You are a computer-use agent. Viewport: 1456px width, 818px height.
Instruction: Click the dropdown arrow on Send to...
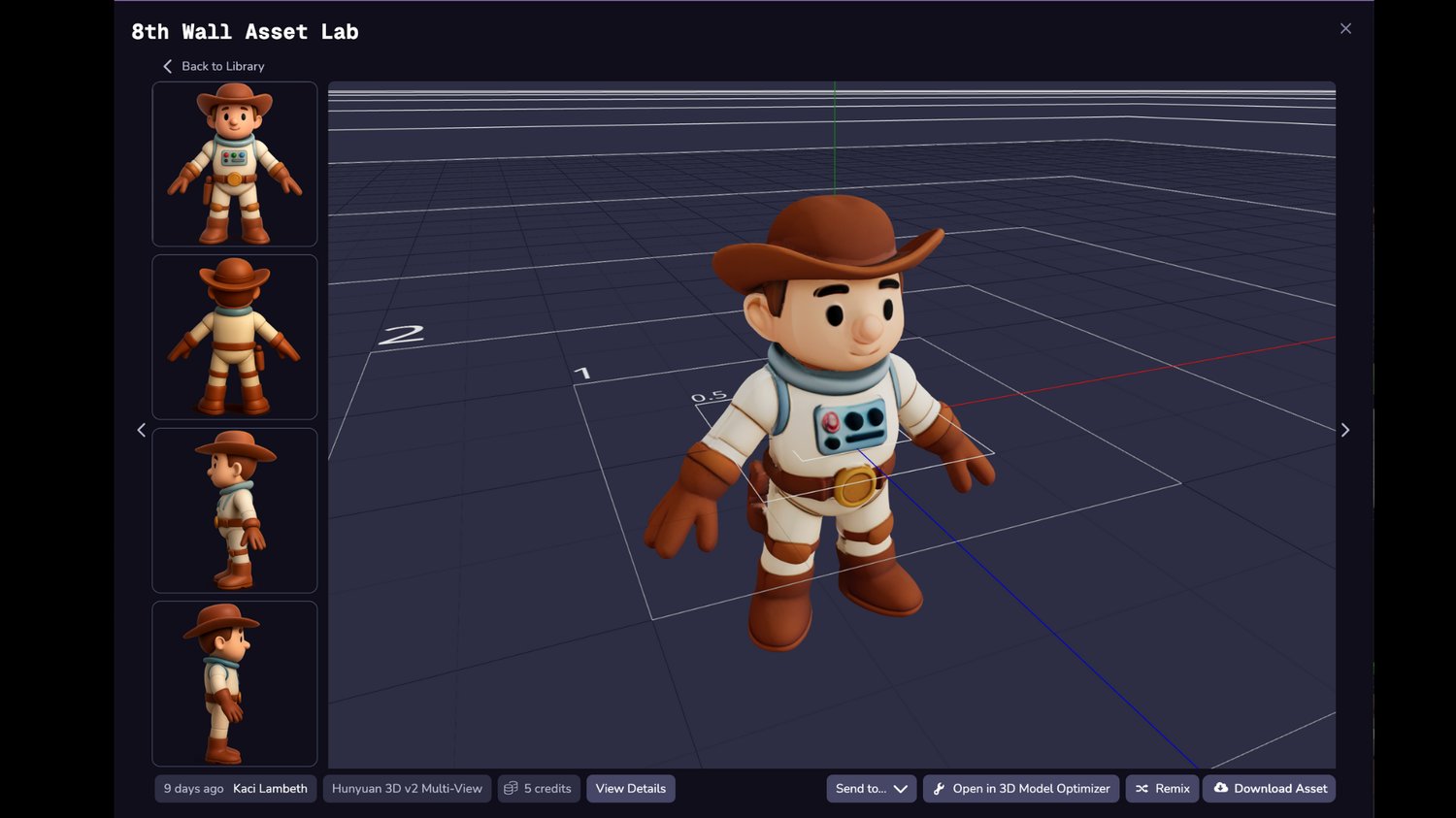902,789
